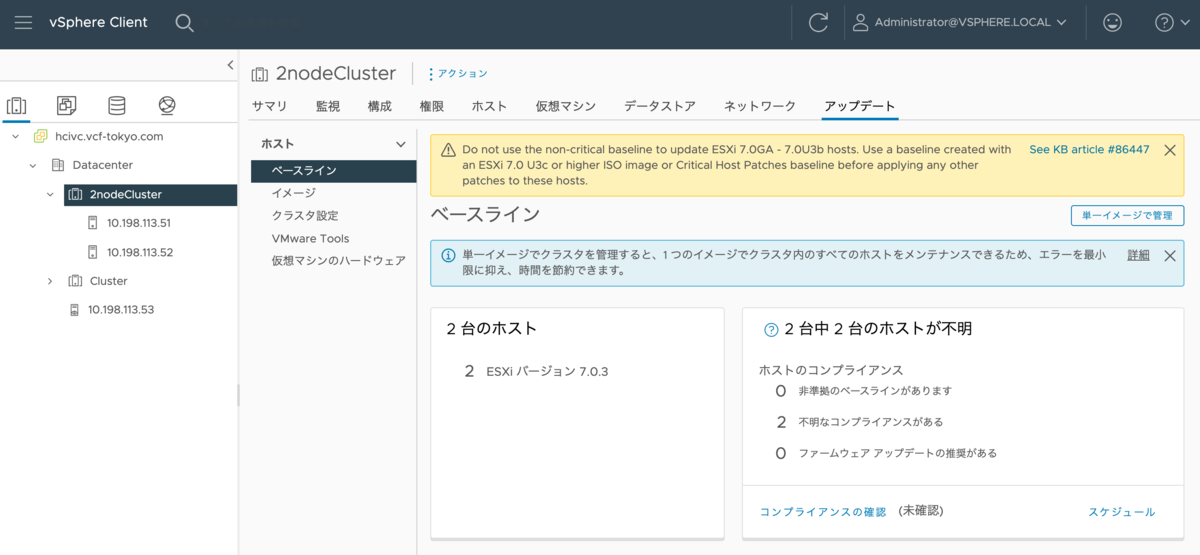Switch to Hosts and Clusters inventory view

pos(17,105)
